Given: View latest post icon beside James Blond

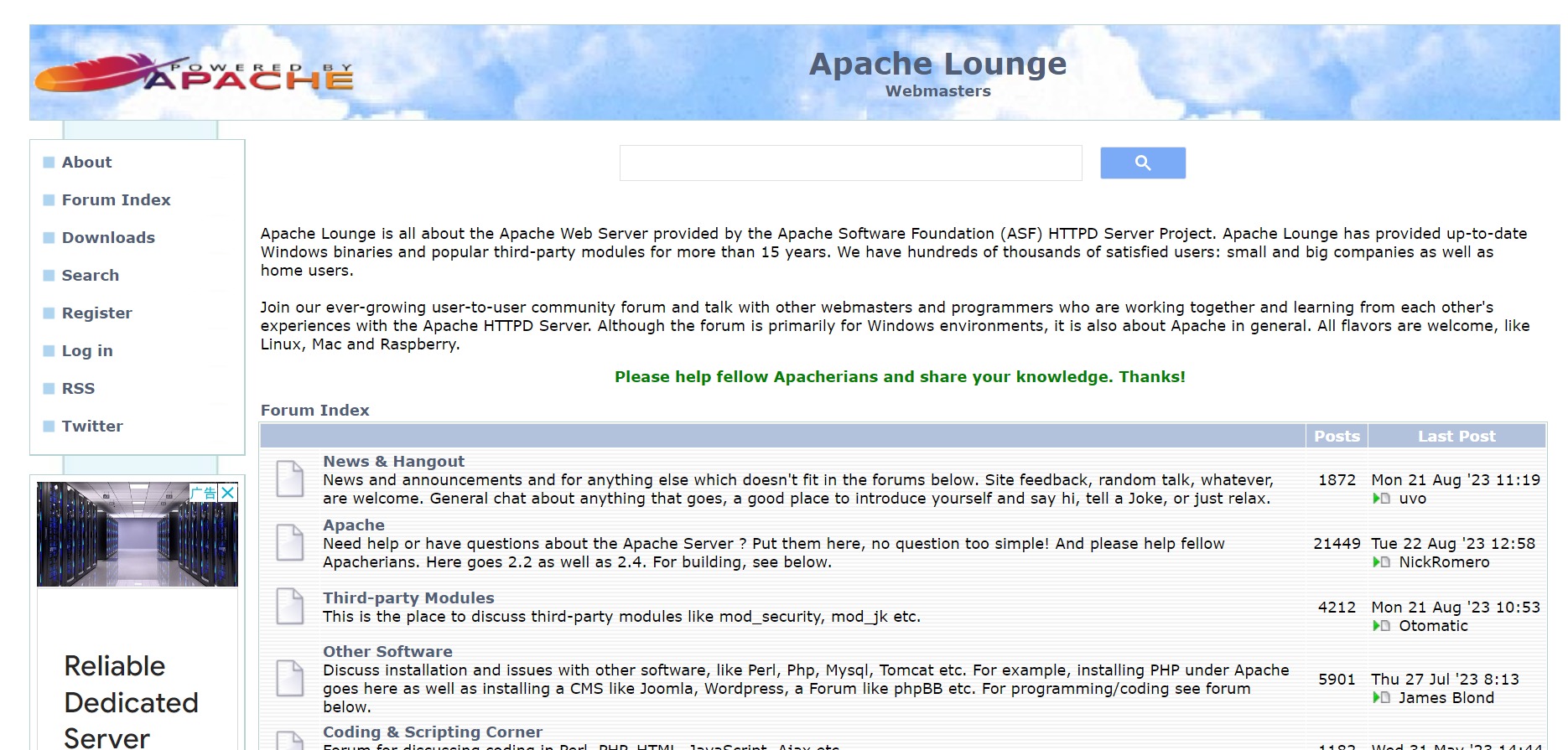Looking at the screenshot, I should pos(1381,698).
